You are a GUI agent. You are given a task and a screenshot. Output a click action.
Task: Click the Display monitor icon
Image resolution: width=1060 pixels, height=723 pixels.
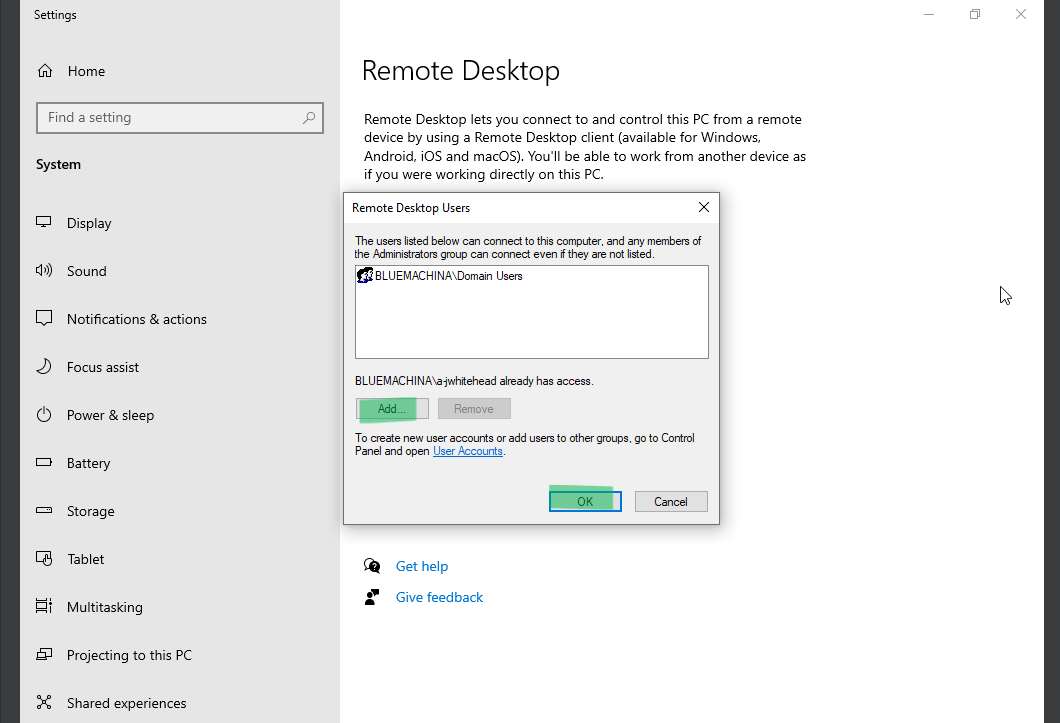coord(44,223)
